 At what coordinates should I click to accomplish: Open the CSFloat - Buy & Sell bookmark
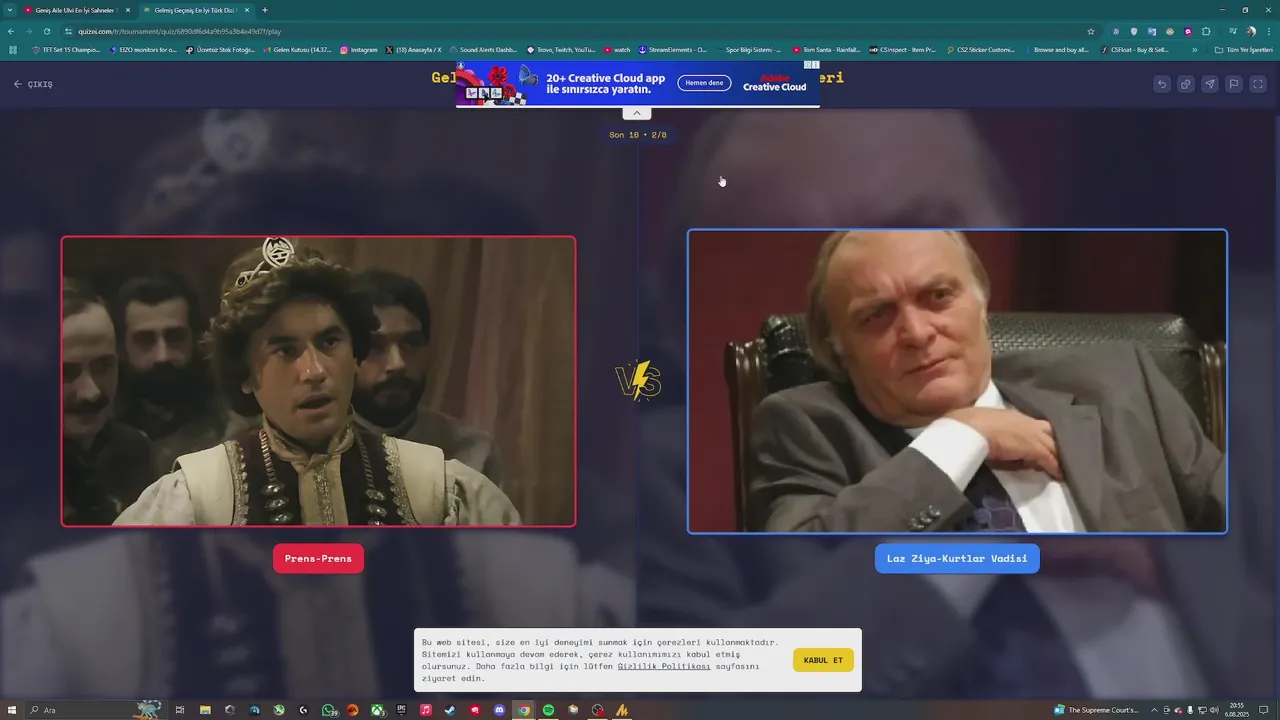pos(1134,49)
